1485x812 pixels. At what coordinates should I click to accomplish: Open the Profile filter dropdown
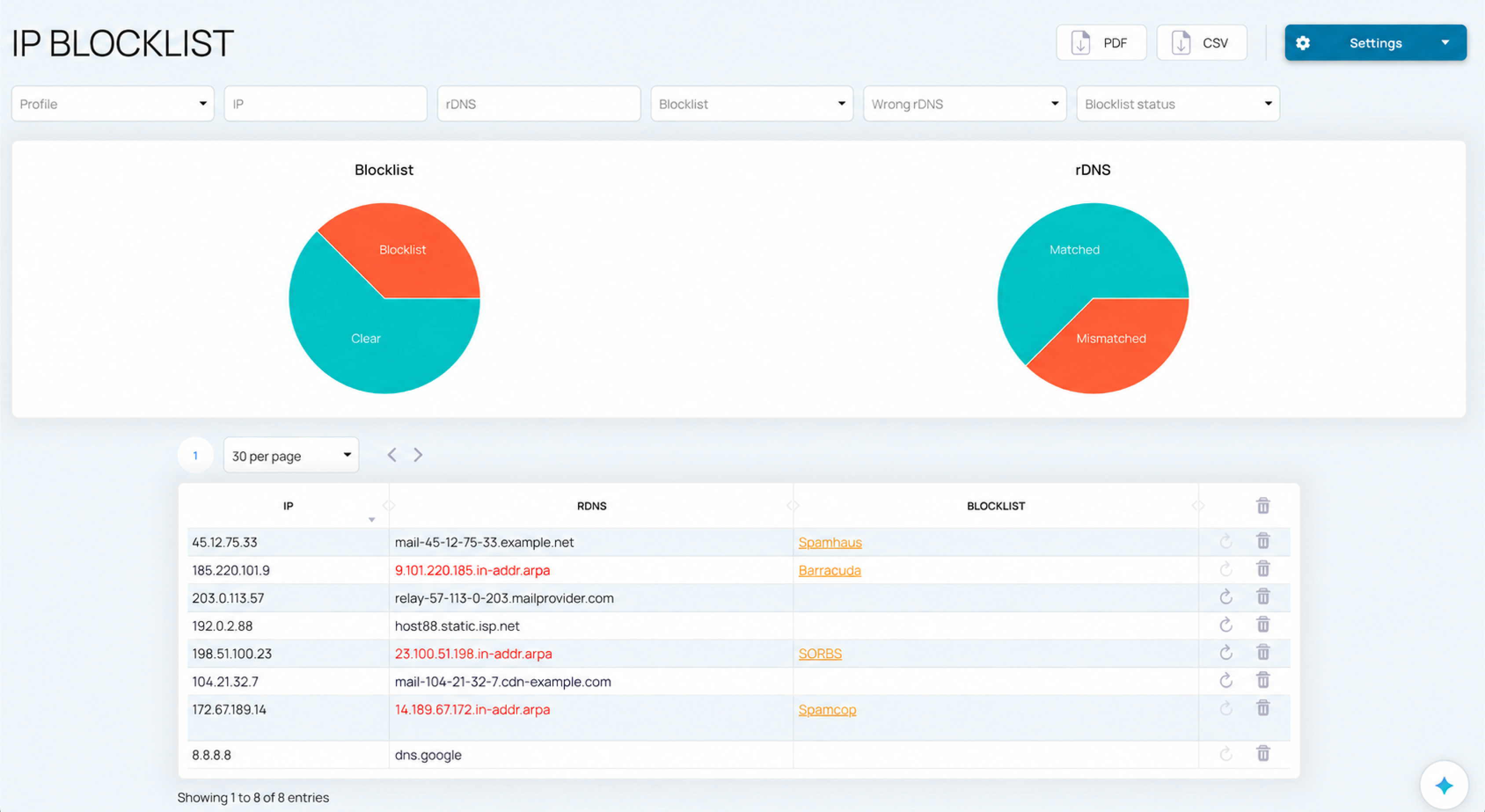pyautogui.click(x=113, y=104)
